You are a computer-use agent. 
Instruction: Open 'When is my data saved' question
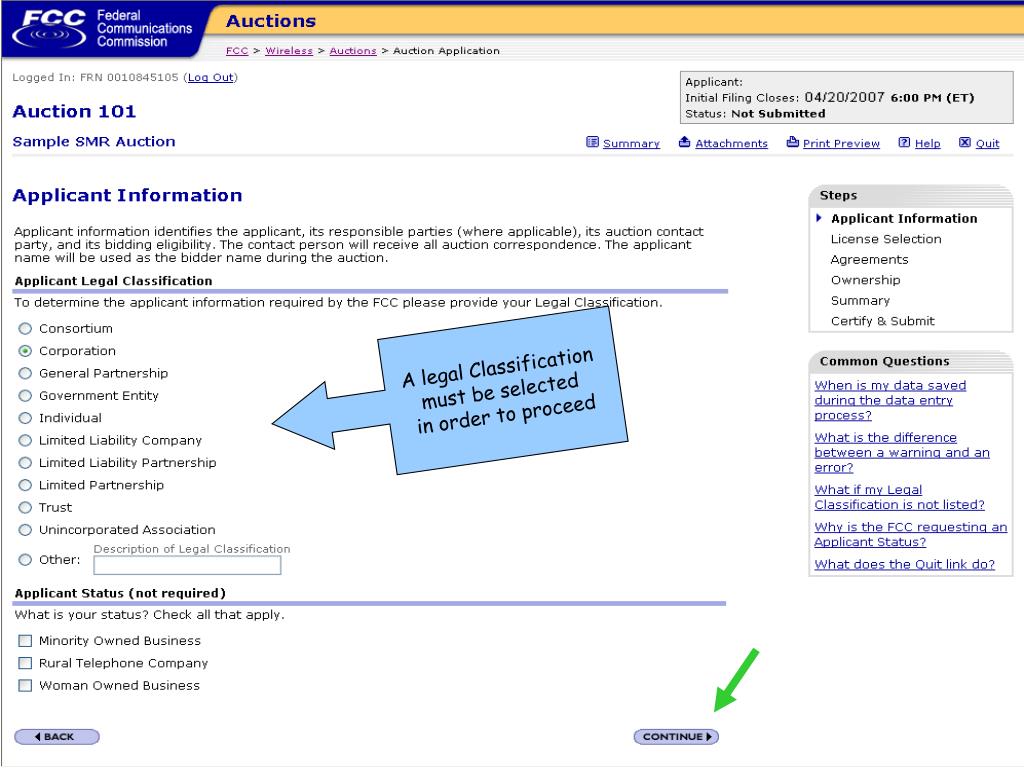tap(890, 400)
